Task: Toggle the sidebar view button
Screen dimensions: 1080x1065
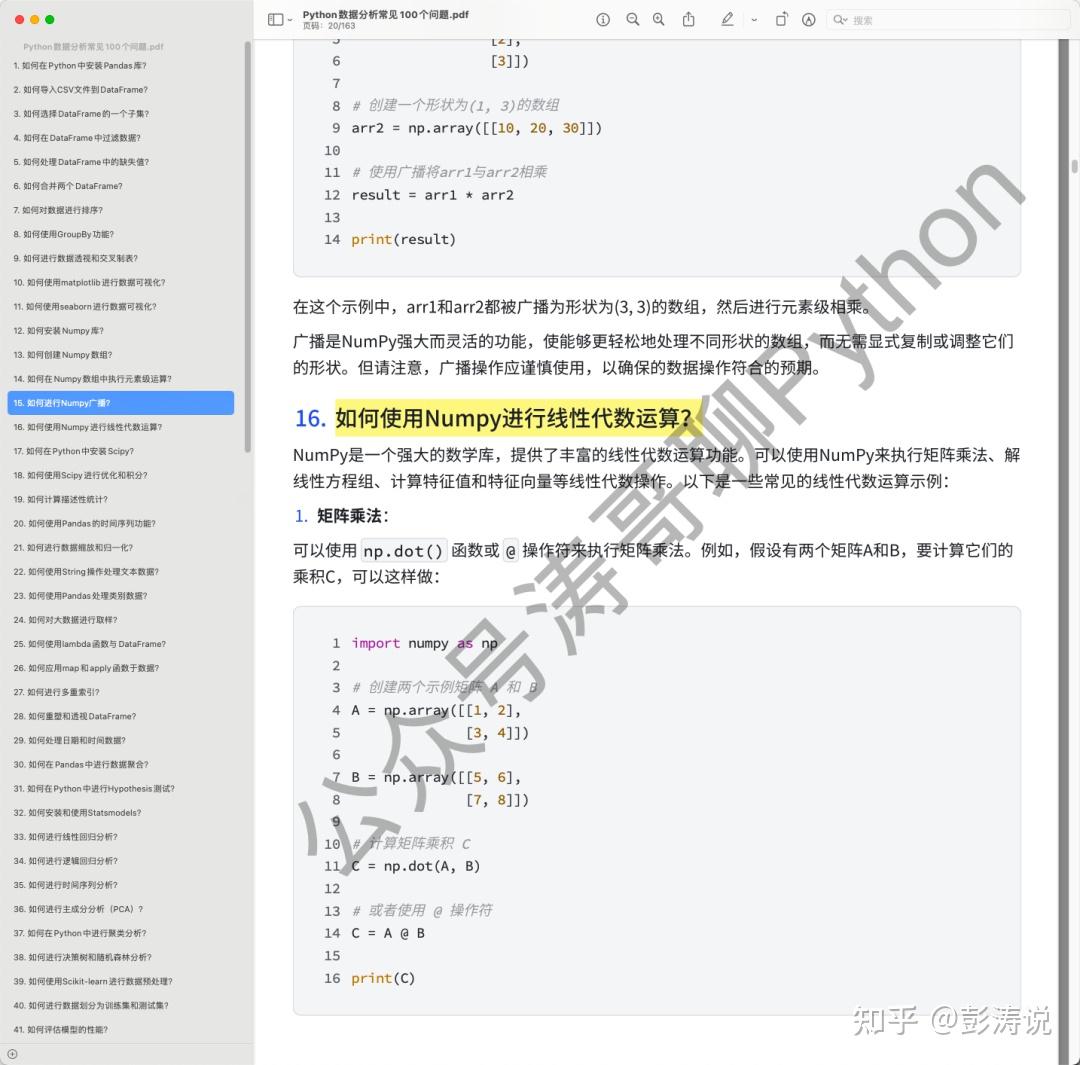Action: tap(275, 20)
